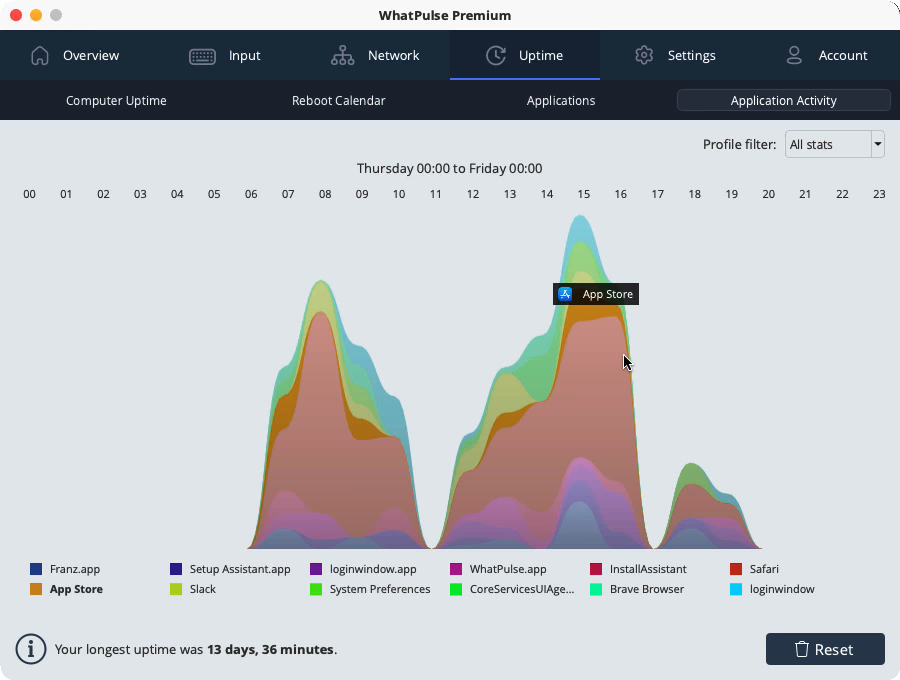Click the App Store orange legend swatch
The height and width of the screenshot is (680, 900).
point(36,589)
